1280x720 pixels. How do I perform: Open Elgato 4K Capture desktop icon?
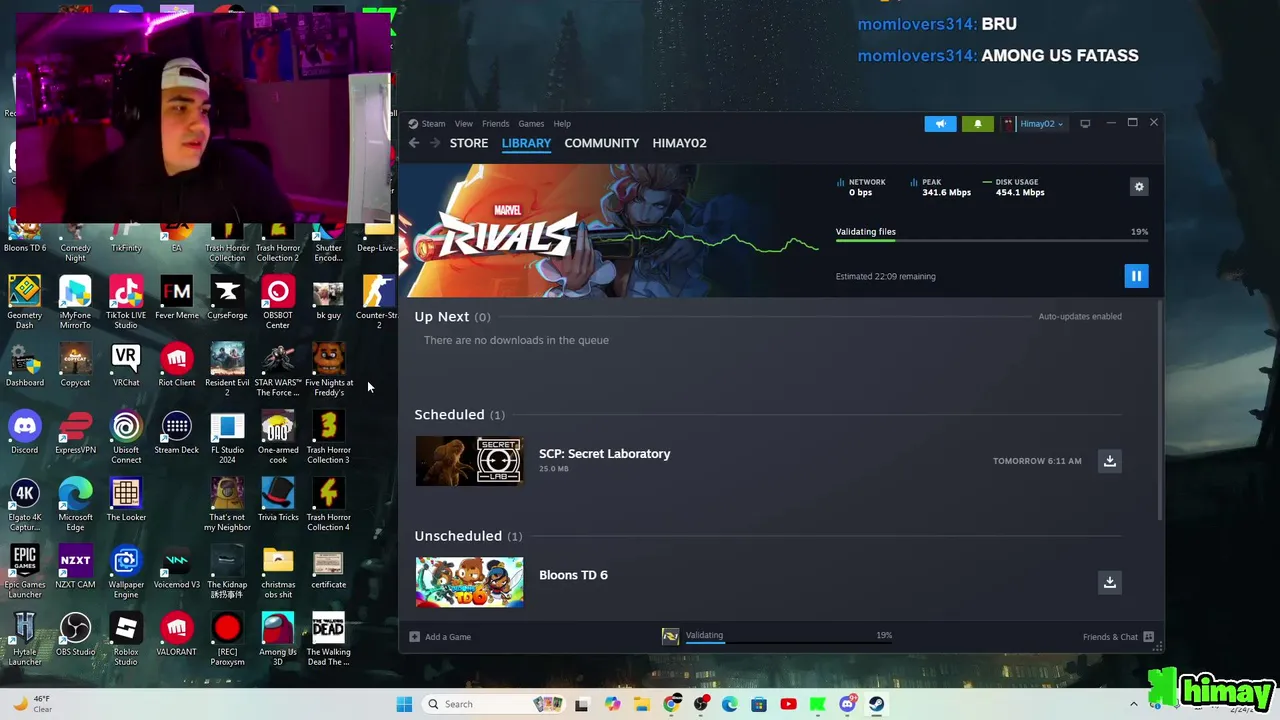25,505
